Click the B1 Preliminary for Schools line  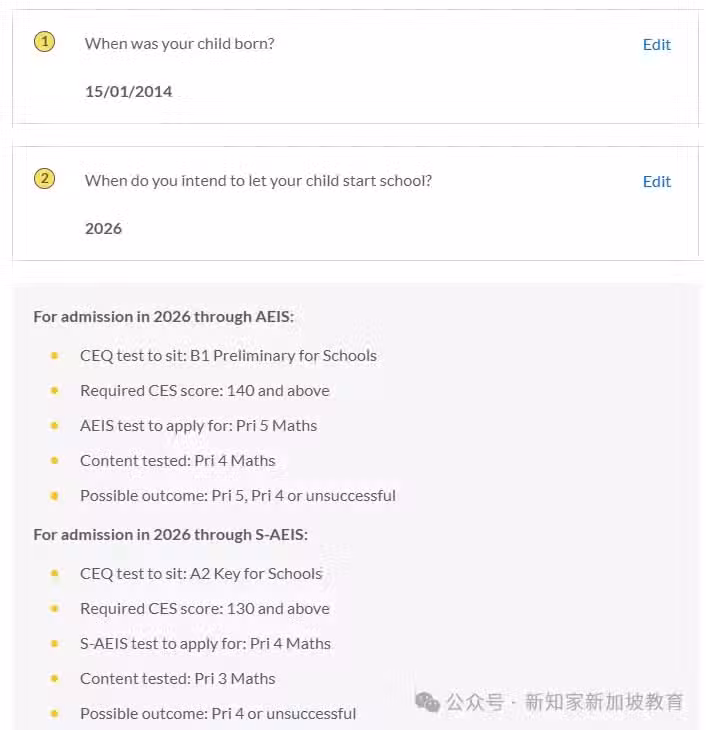(228, 356)
